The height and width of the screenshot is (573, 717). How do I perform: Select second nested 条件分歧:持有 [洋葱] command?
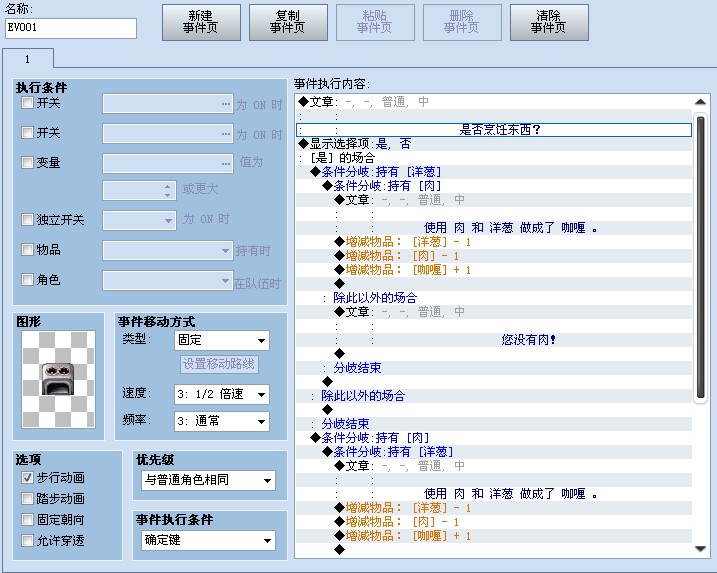(x=494, y=452)
